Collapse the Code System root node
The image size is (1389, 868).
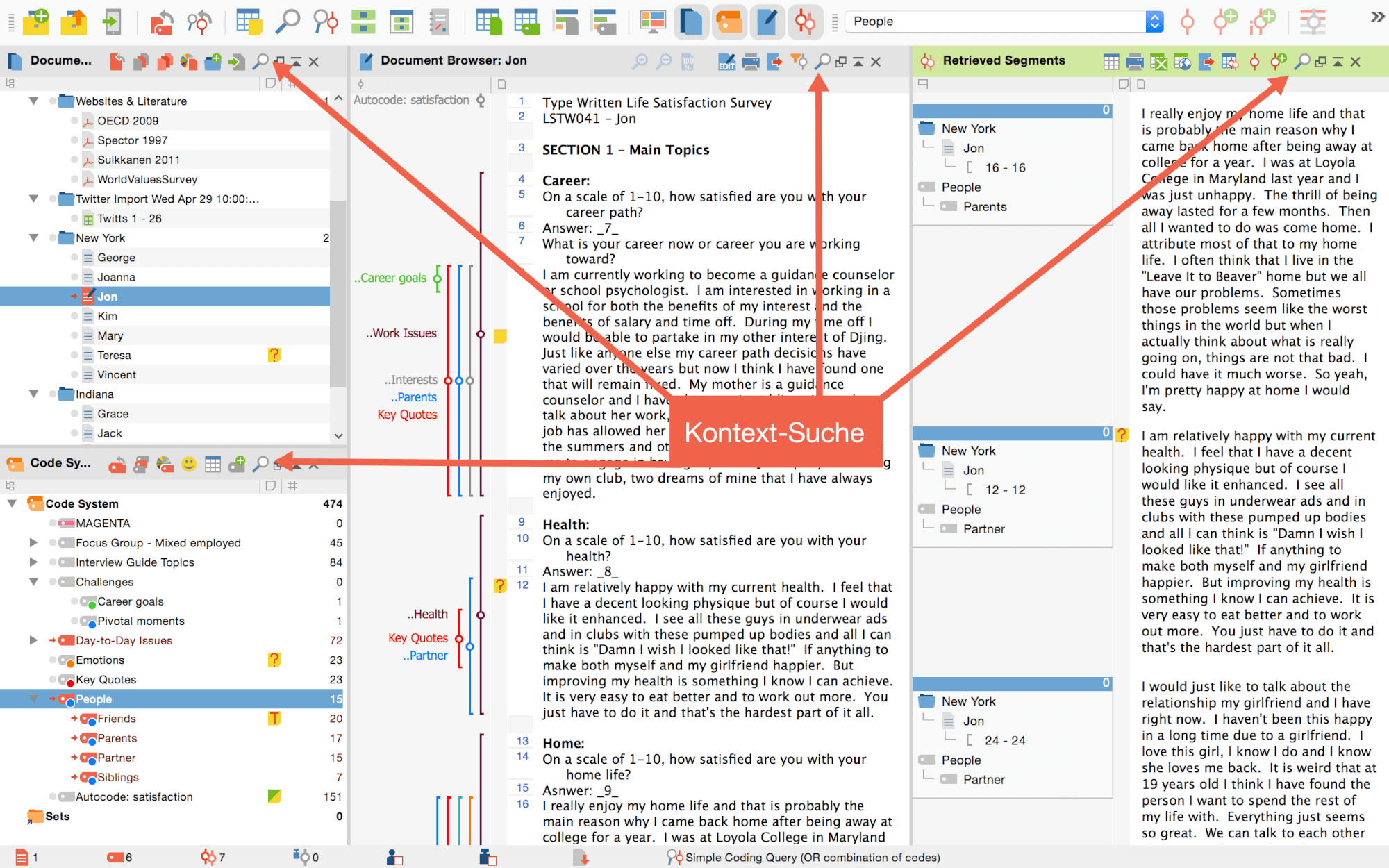tap(13, 504)
